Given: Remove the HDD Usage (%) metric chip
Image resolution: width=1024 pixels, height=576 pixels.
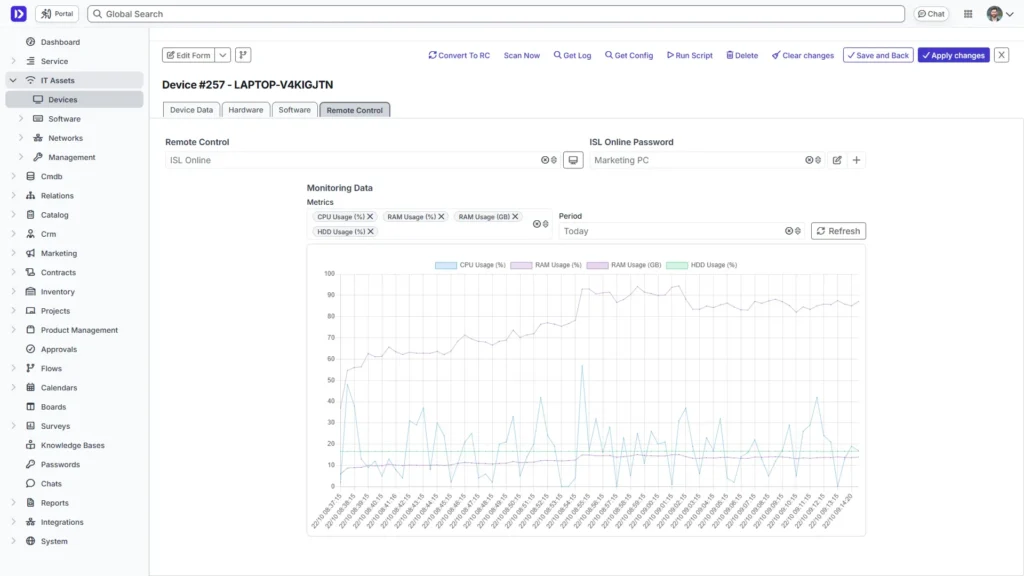Looking at the screenshot, I should pyautogui.click(x=369, y=231).
